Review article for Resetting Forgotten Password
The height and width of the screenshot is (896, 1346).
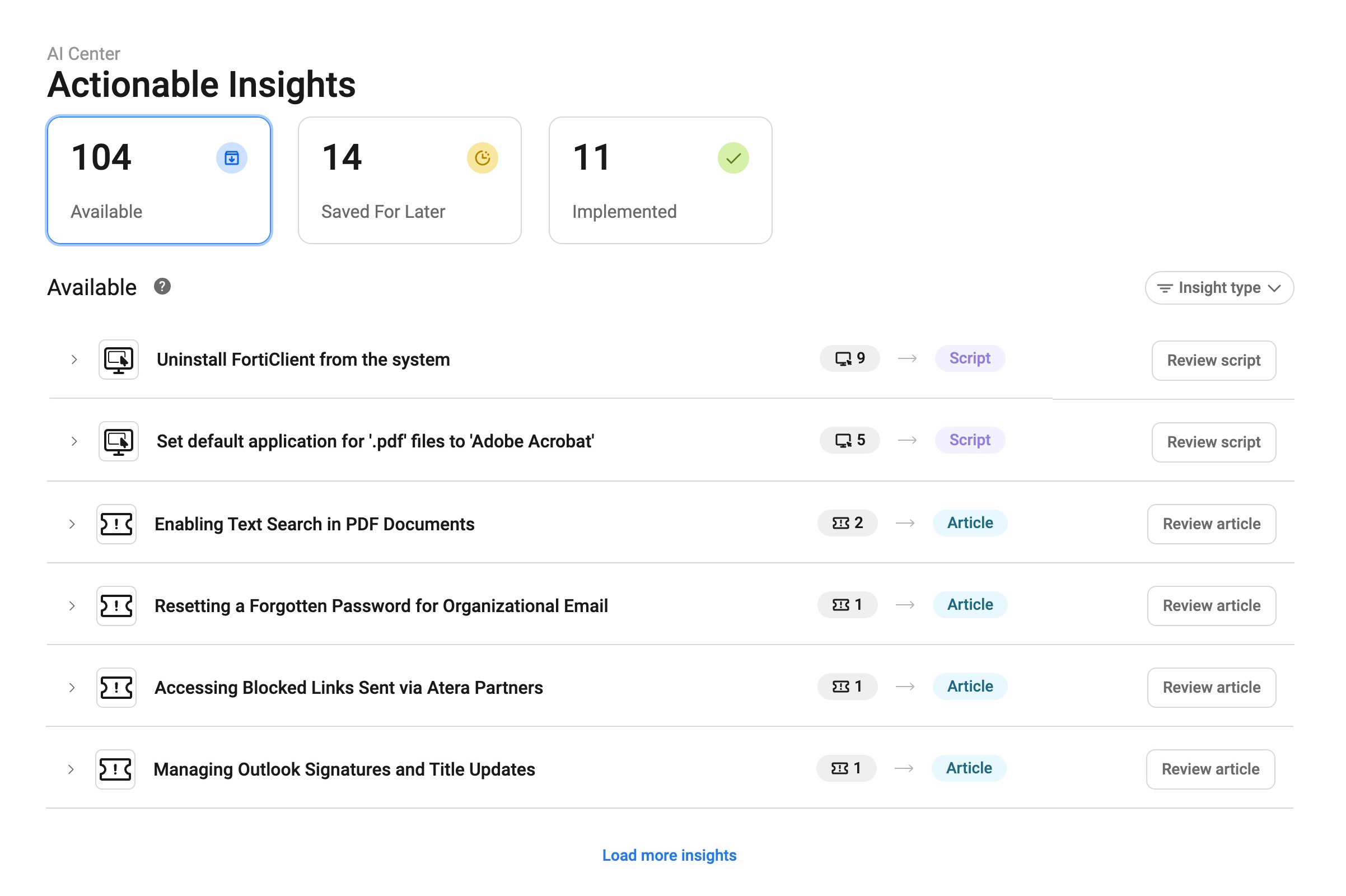pyautogui.click(x=1211, y=606)
